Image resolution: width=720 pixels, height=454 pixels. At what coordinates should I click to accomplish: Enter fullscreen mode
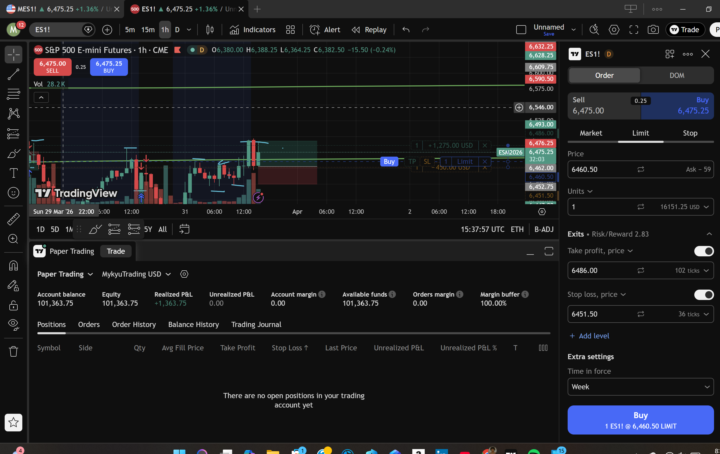point(634,30)
